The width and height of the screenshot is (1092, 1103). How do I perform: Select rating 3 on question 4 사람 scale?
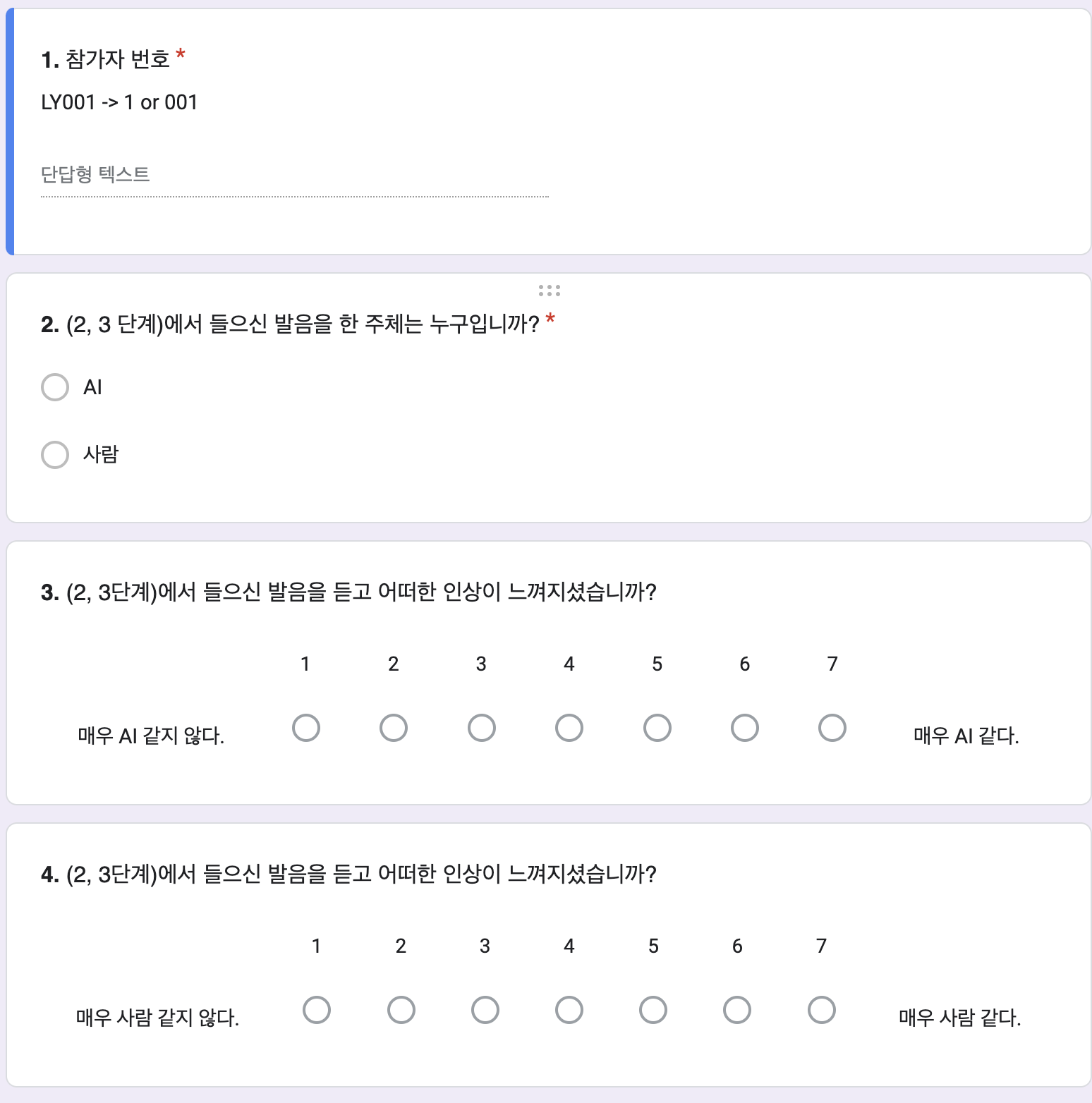(485, 1010)
